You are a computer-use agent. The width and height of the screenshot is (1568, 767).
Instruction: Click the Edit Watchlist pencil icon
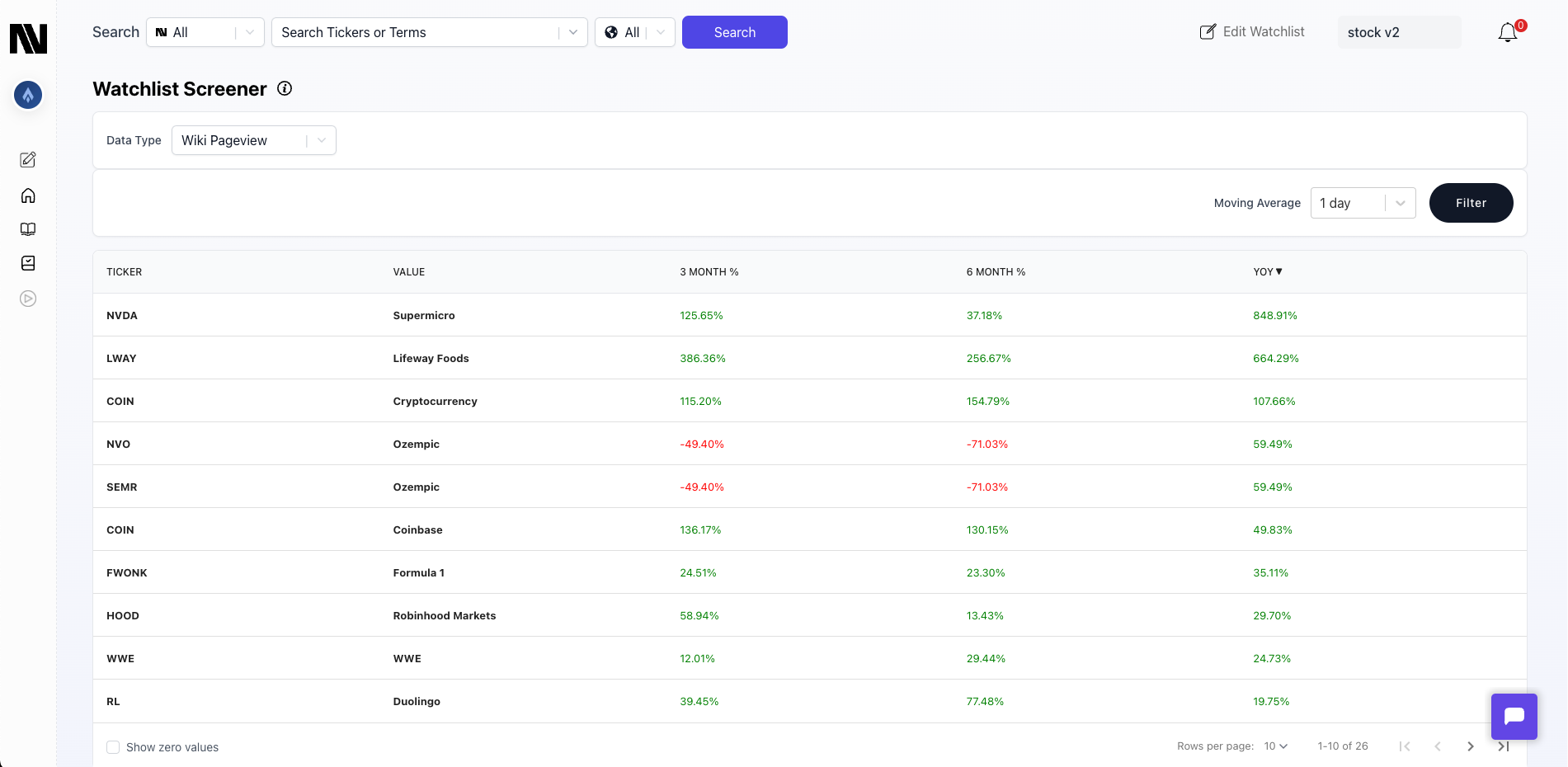pos(1208,32)
